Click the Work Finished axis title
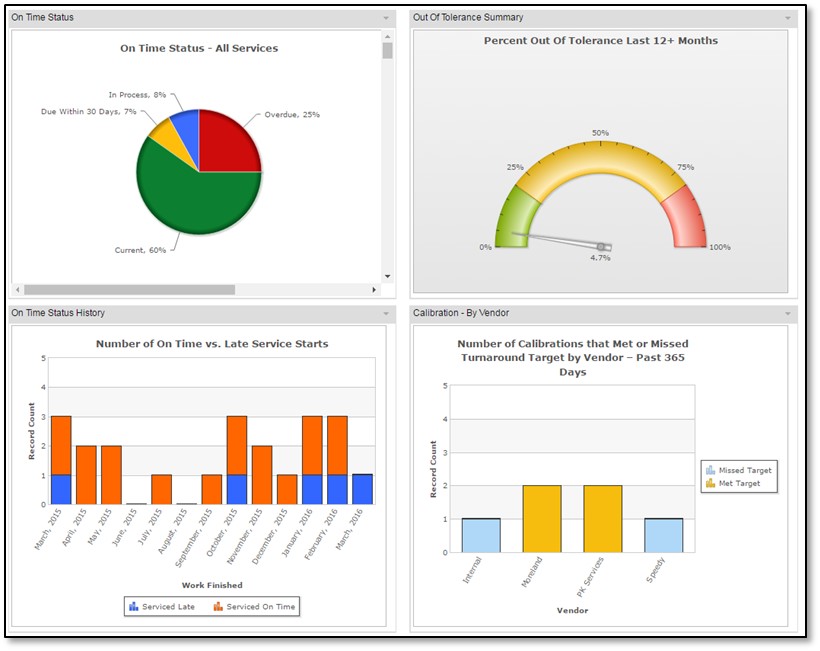Image resolution: width=820 pixels, height=651 pixels. [x=212, y=585]
